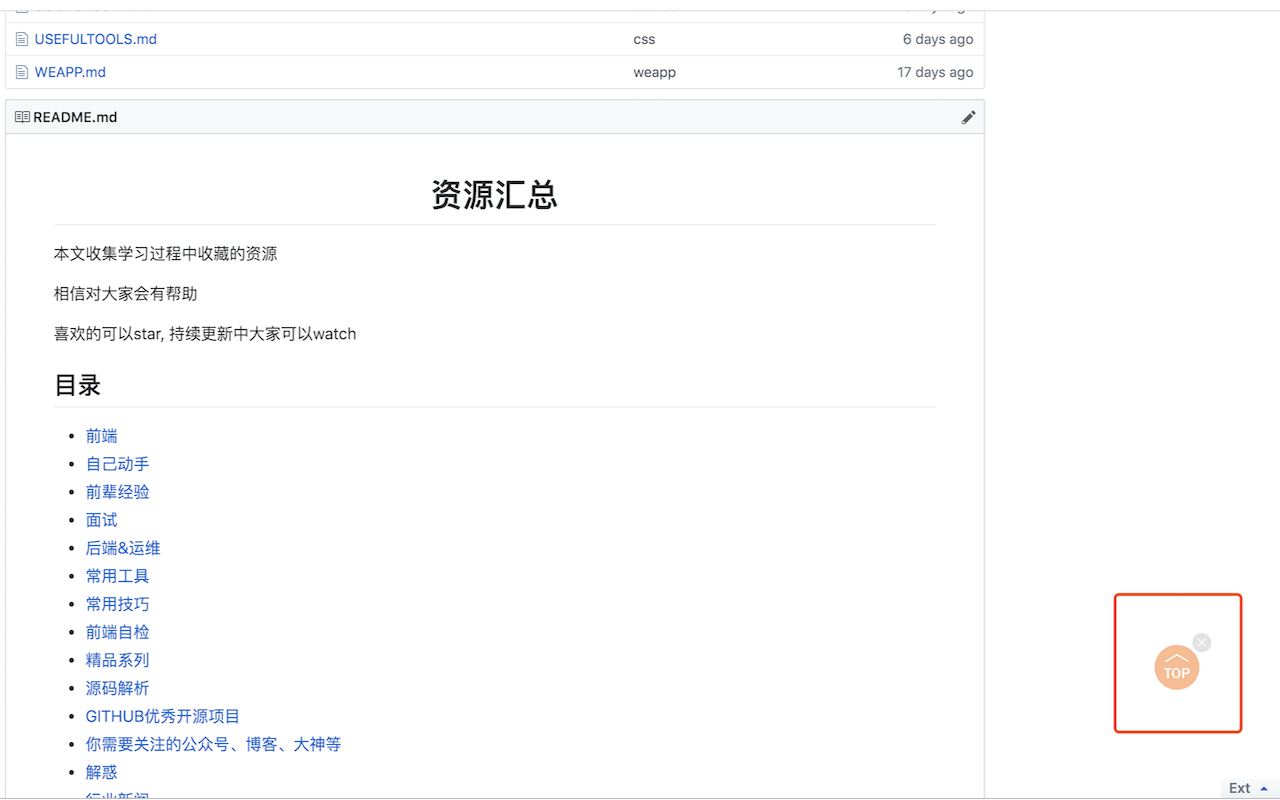Go to 解惑 section link
Image resolution: width=1280 pixels, height=800 pixels.
(x=102, y=772)
